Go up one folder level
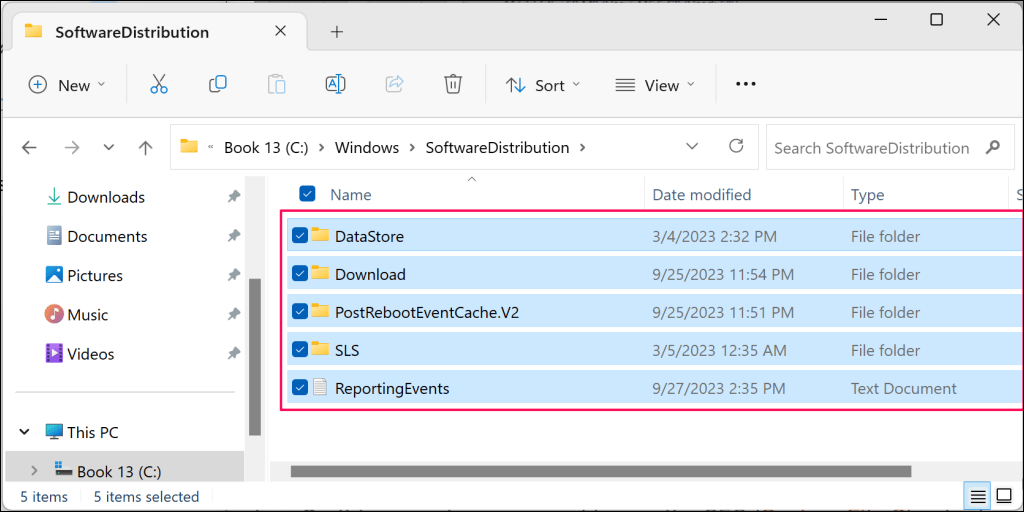 coord(146,148)
